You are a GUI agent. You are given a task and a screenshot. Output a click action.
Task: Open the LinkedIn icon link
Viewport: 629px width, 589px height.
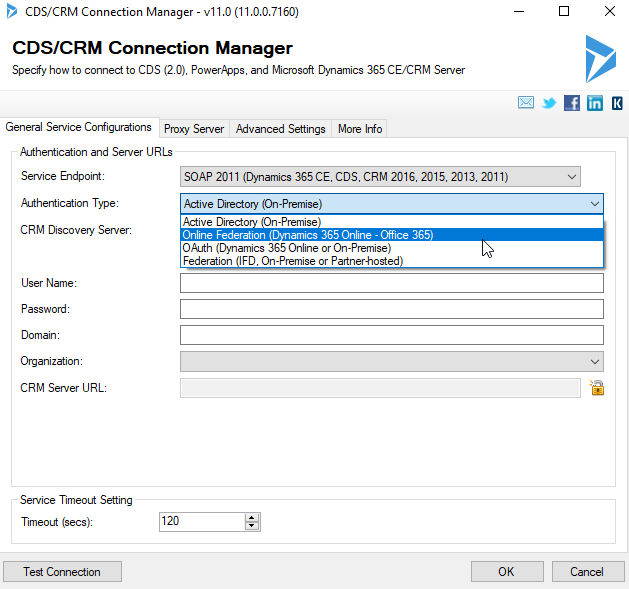pos(595,103)
